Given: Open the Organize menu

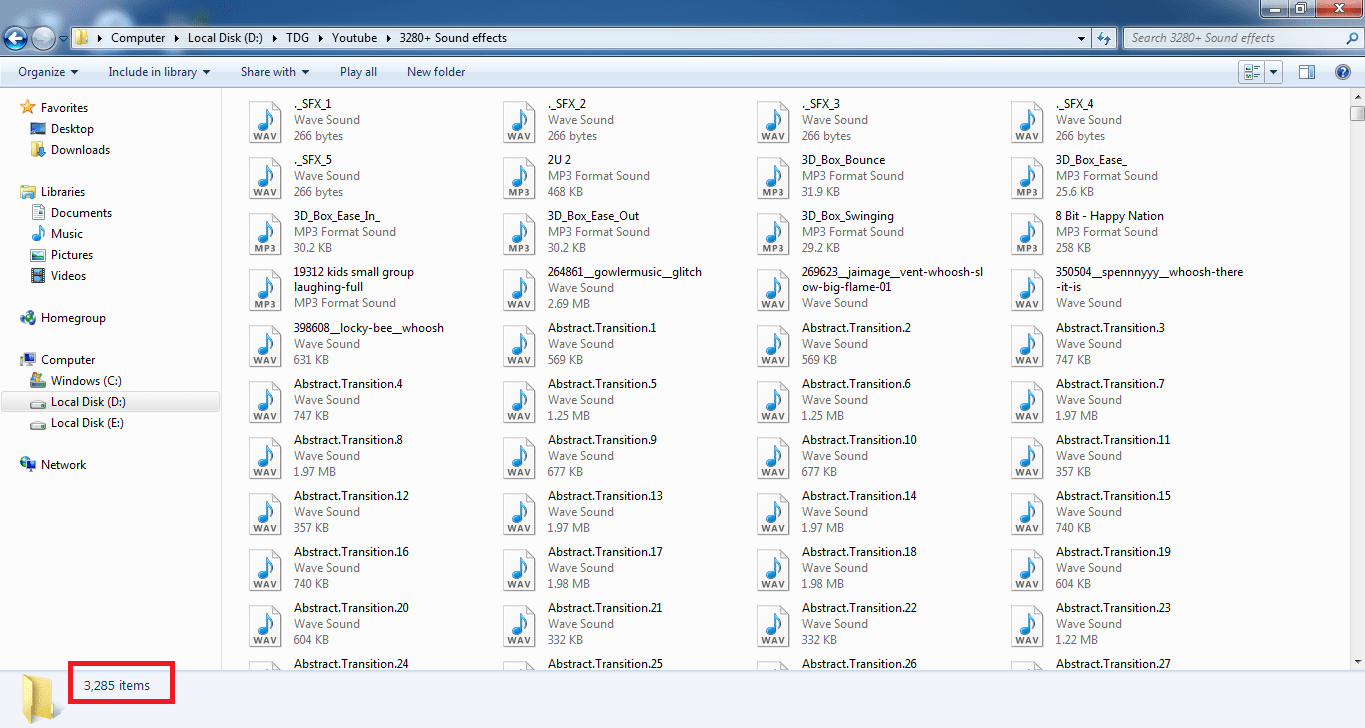Looking at the screenshot, I should (48, 72).
